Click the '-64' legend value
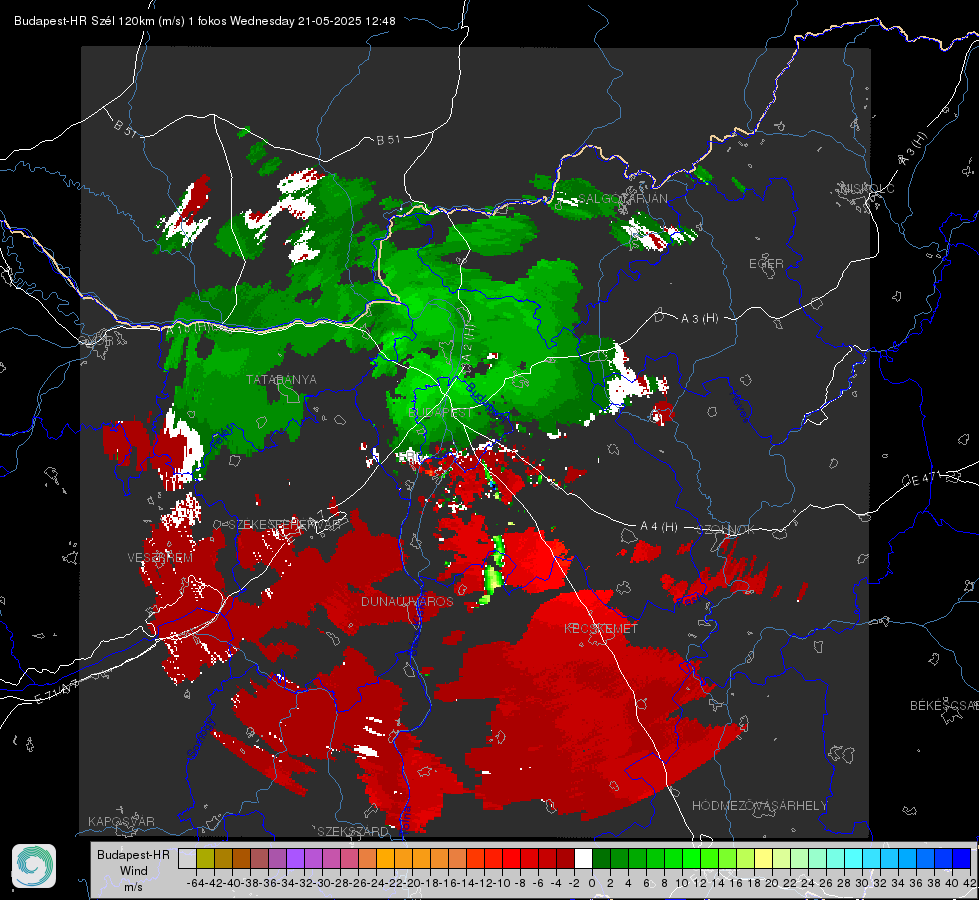This screenshot has width=979, height=900. pyautogui.click(x=196, y=883)
